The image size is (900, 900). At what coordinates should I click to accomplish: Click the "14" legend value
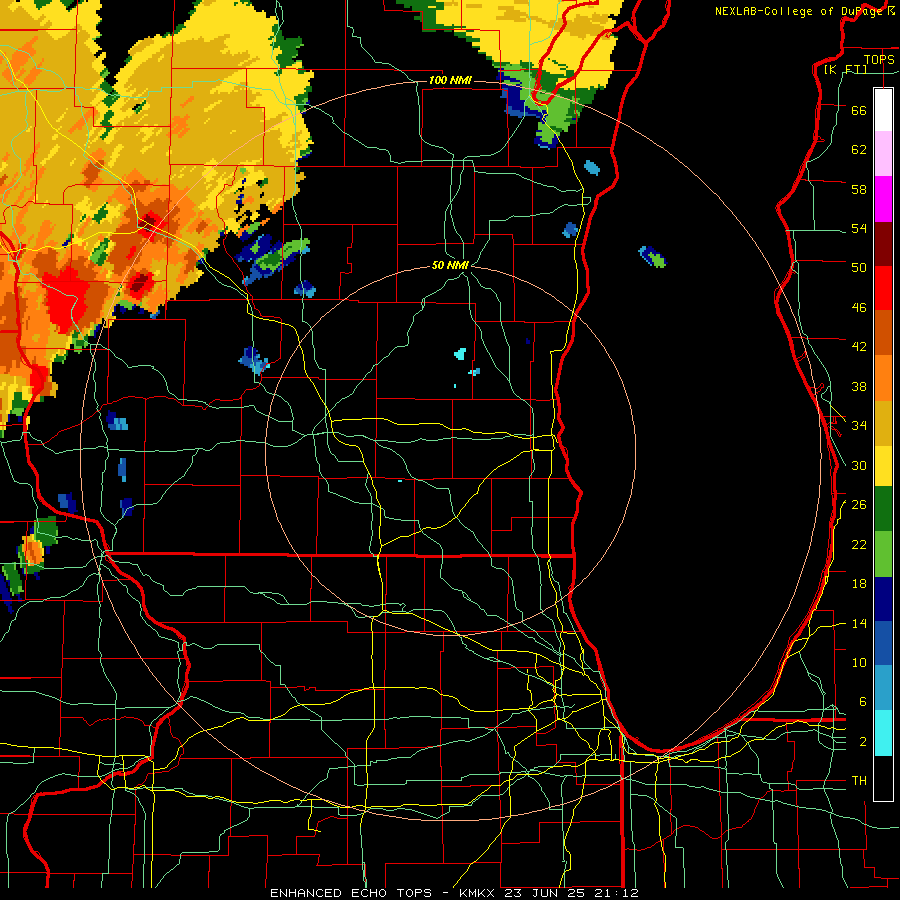[x=859, y=623]
